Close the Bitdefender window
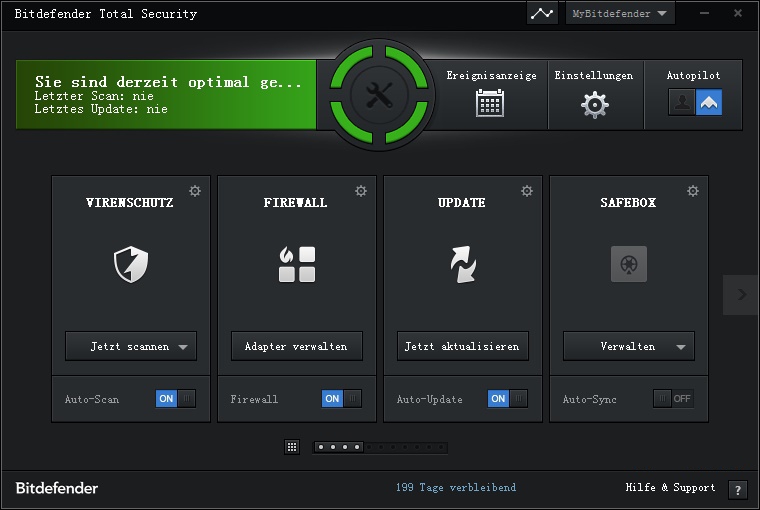The width and height of the screenshot is (760, 510). click(738, 13)
